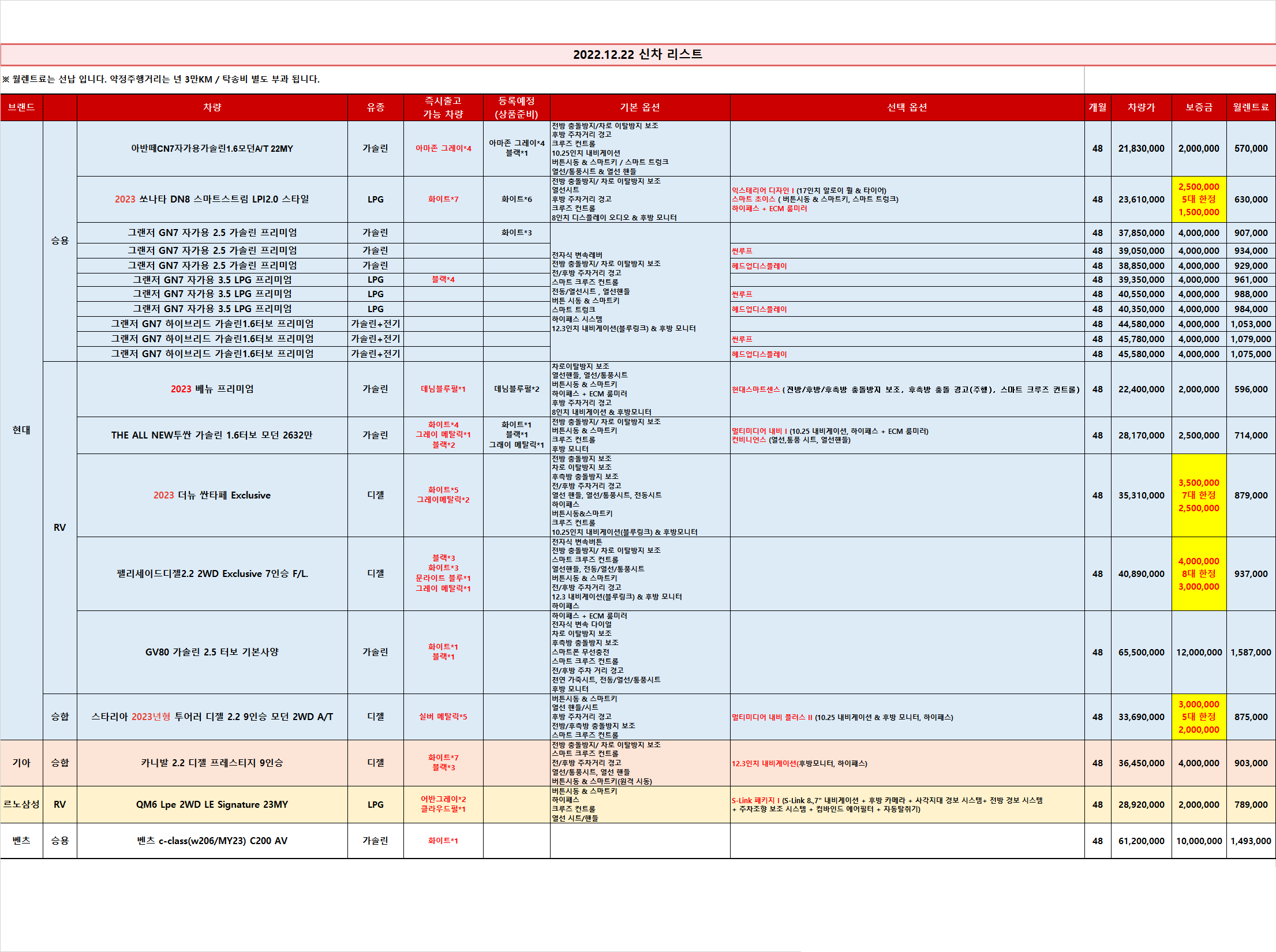1276x952 pixels.
Task: Select the '차량' column header
Action: coord(212,107)
